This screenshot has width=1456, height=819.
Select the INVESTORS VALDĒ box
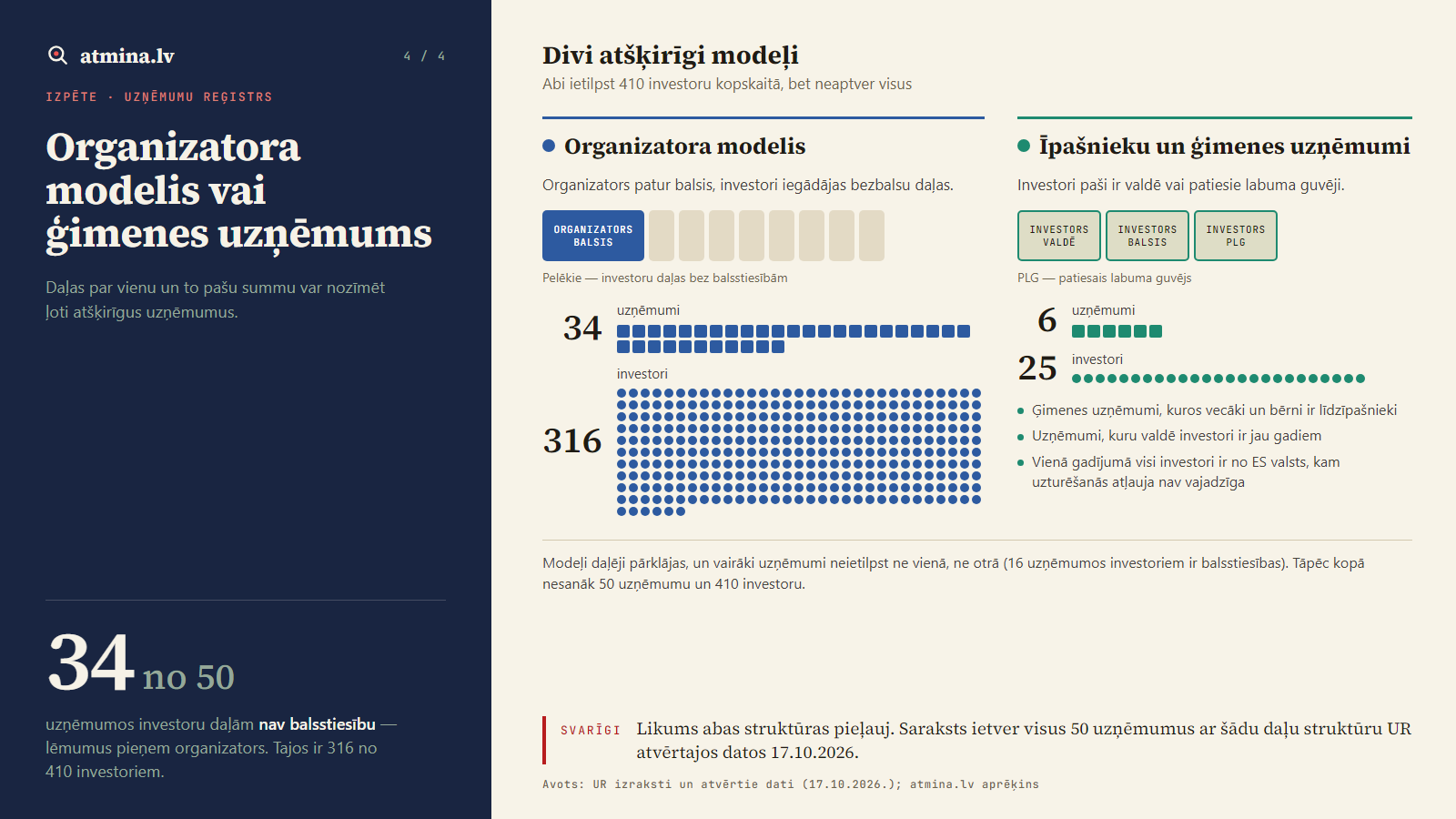pos(1059,236)
